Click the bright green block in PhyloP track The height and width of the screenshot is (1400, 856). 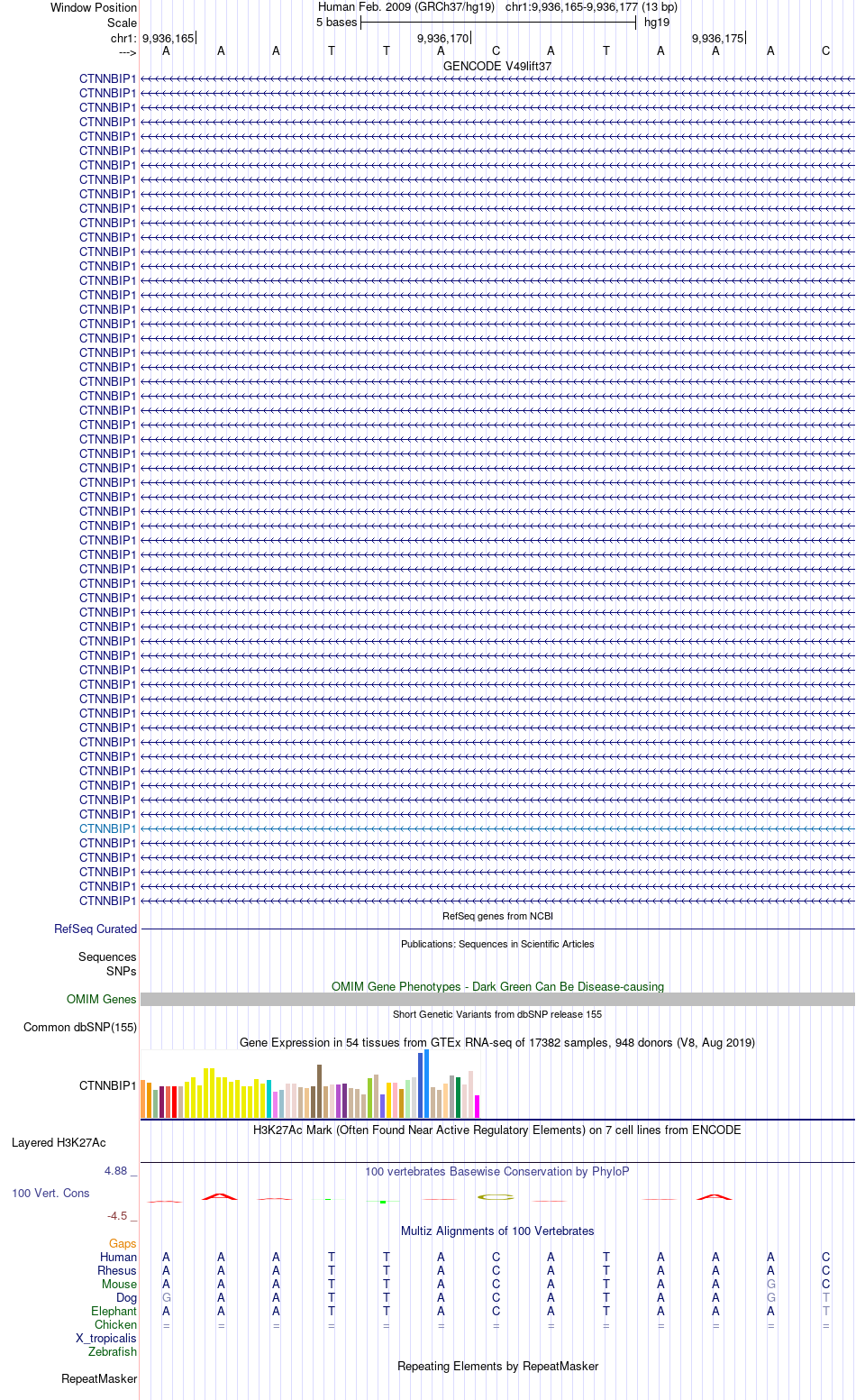coord(383,1202)
